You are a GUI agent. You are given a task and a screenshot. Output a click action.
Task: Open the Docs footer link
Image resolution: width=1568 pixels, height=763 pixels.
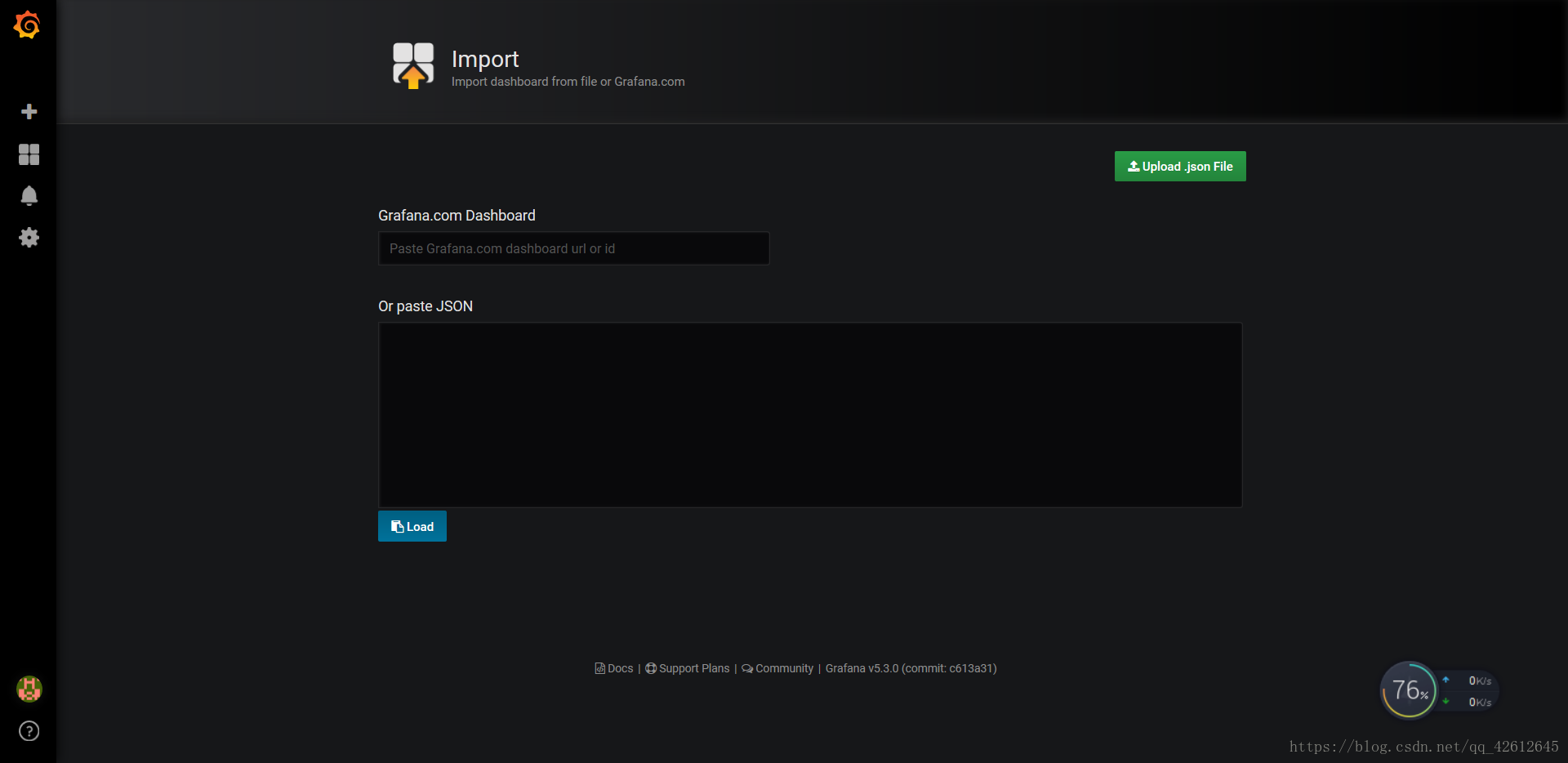614,668
